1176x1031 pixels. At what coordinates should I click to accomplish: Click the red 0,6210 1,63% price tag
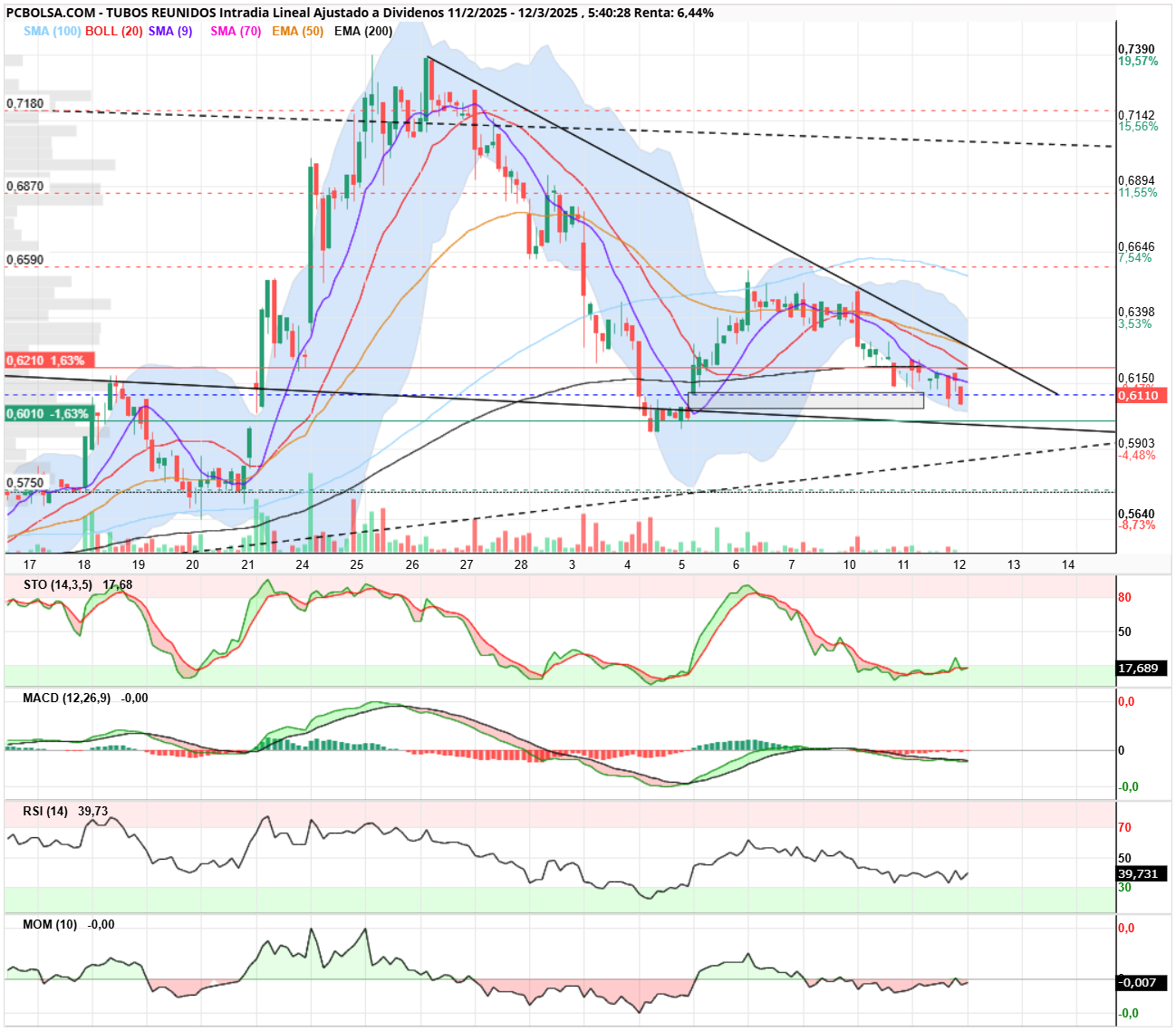(x=49, y=361)
